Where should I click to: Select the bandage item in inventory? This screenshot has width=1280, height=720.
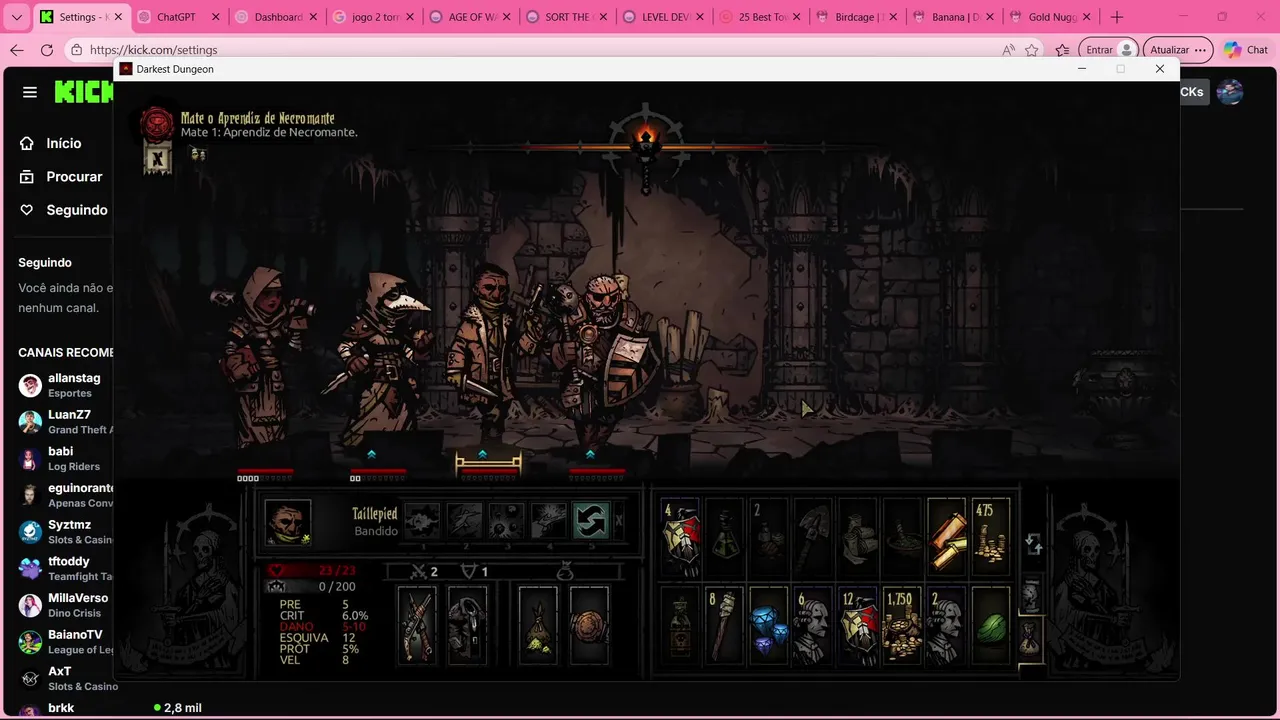click(857, 539)
